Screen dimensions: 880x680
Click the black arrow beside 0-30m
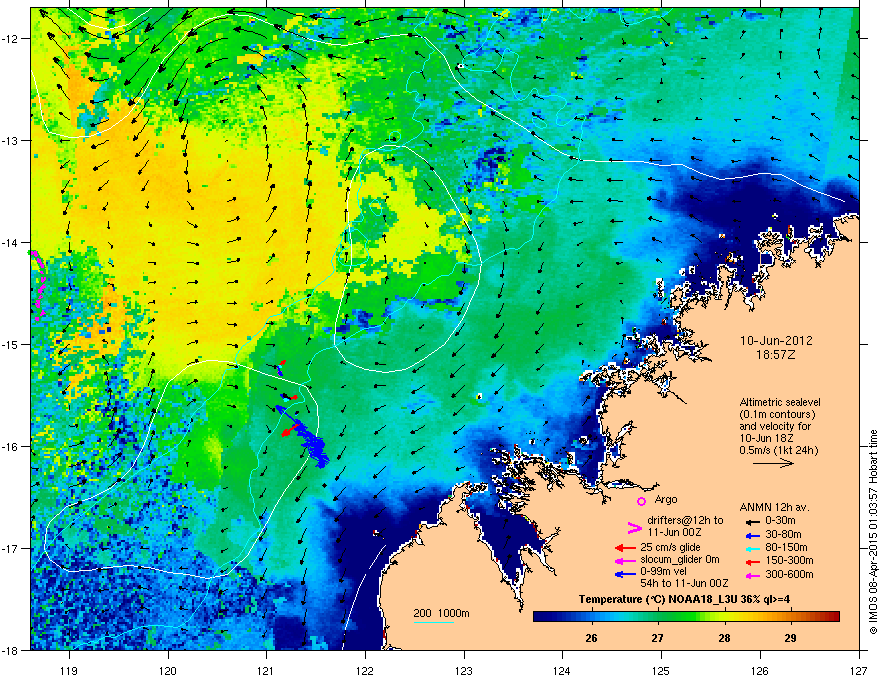[753, 521]
